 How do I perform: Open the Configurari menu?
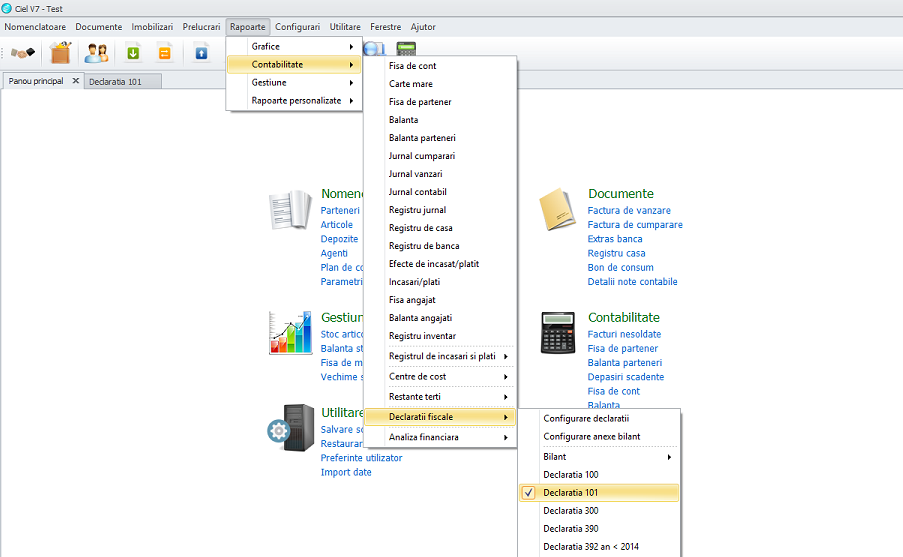coord(297,26)
